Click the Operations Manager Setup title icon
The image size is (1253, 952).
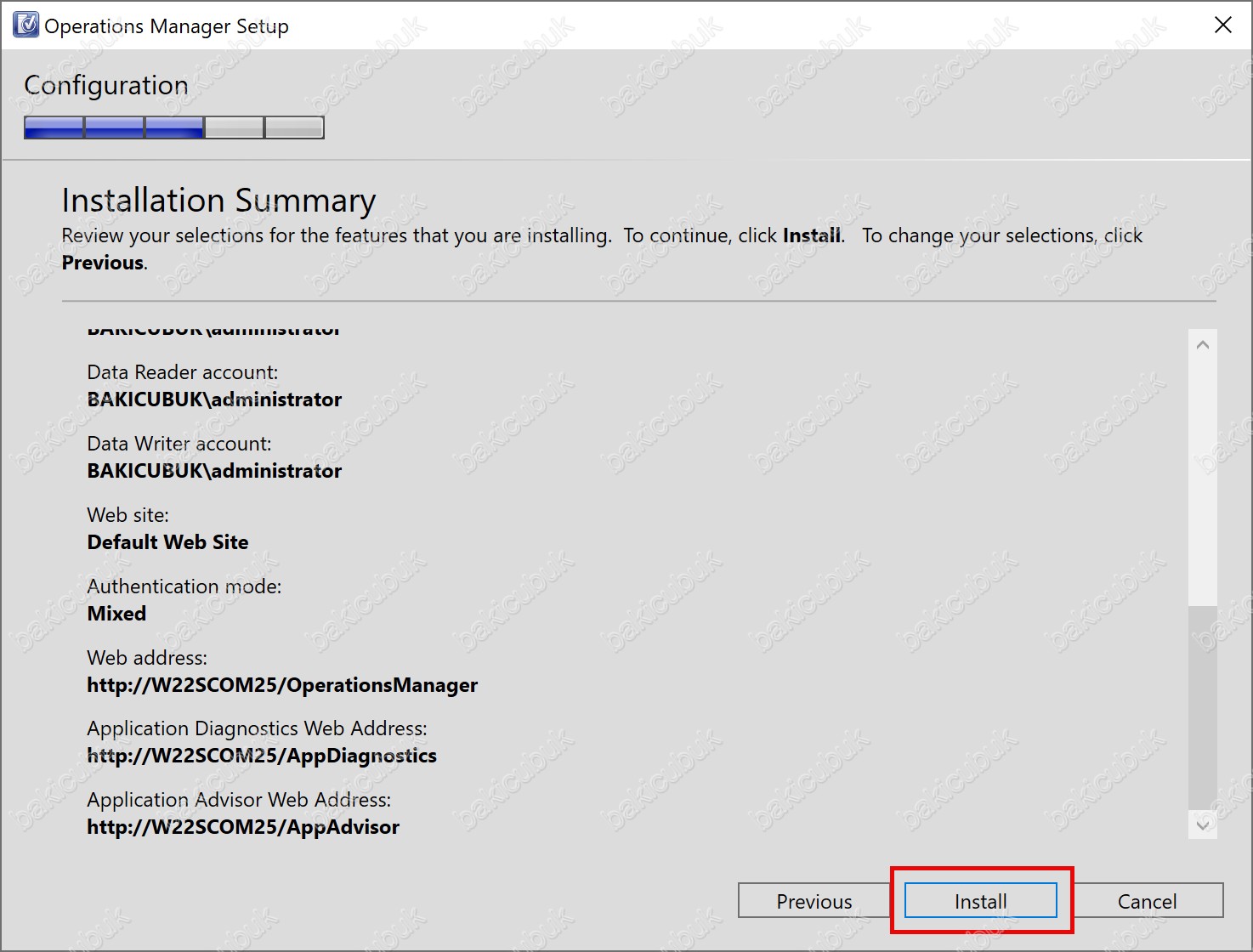point(26,25)
